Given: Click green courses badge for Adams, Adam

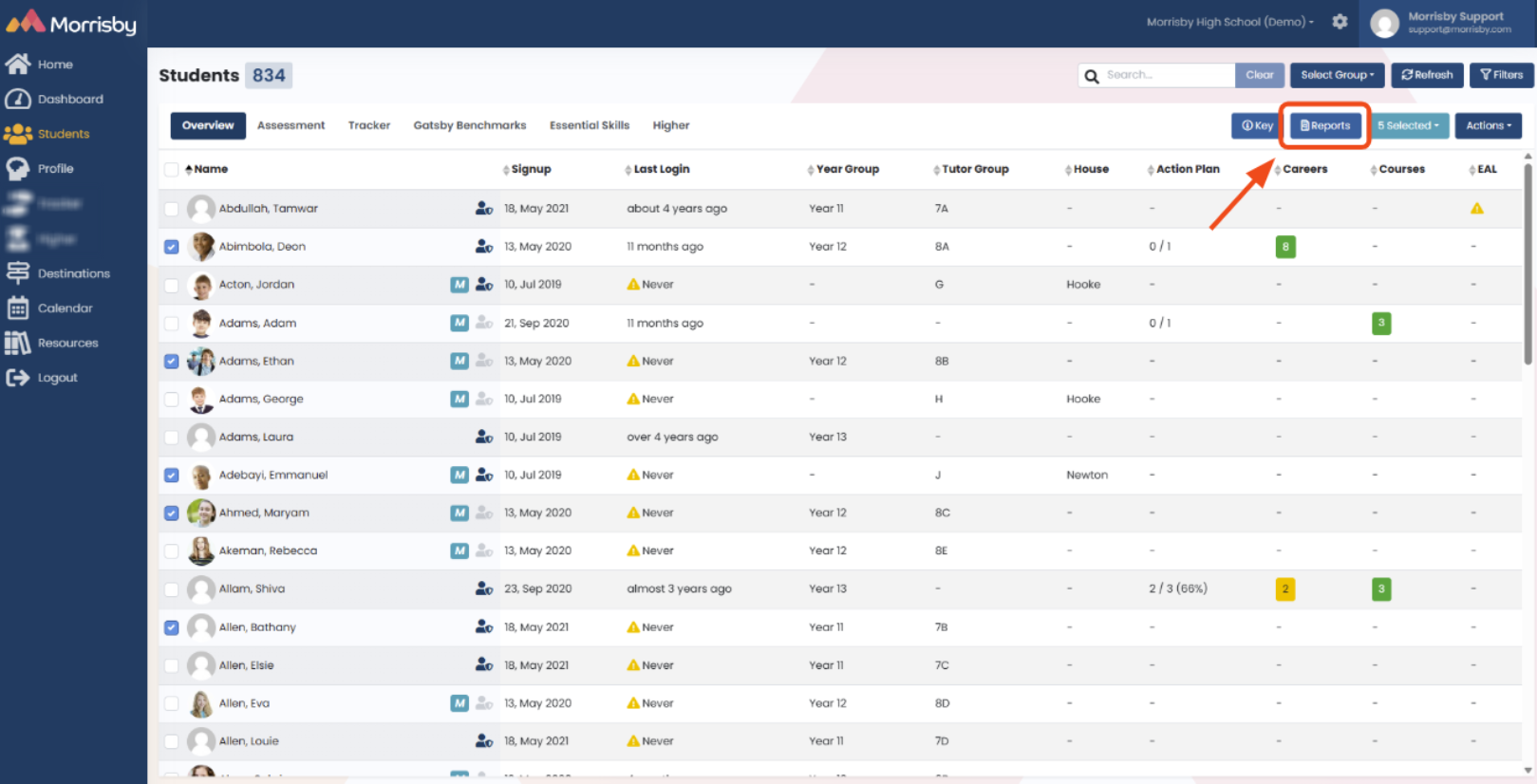Looking at the screenshot, I should point(1381,323).
